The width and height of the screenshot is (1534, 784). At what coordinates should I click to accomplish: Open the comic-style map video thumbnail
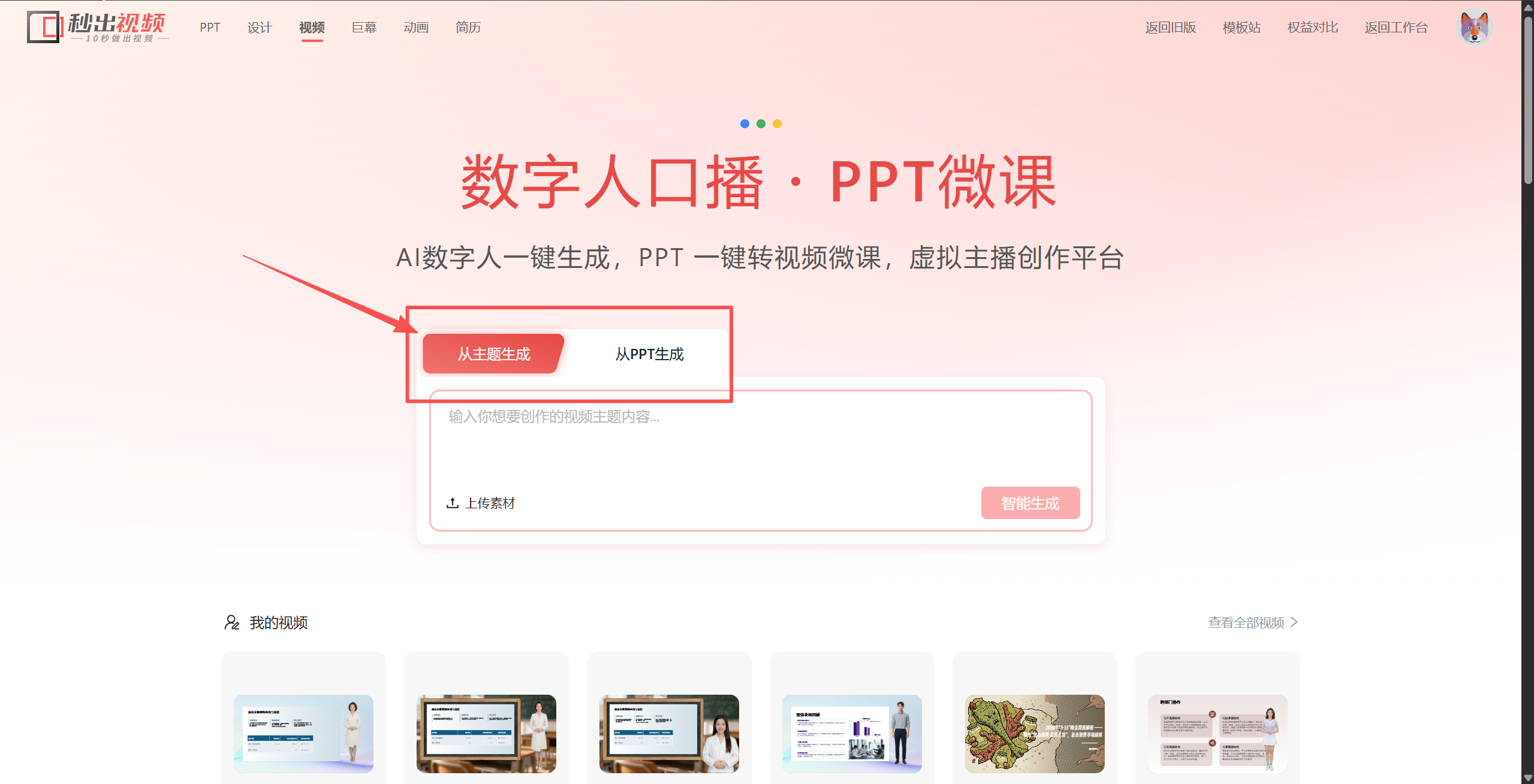point(1035,734)
